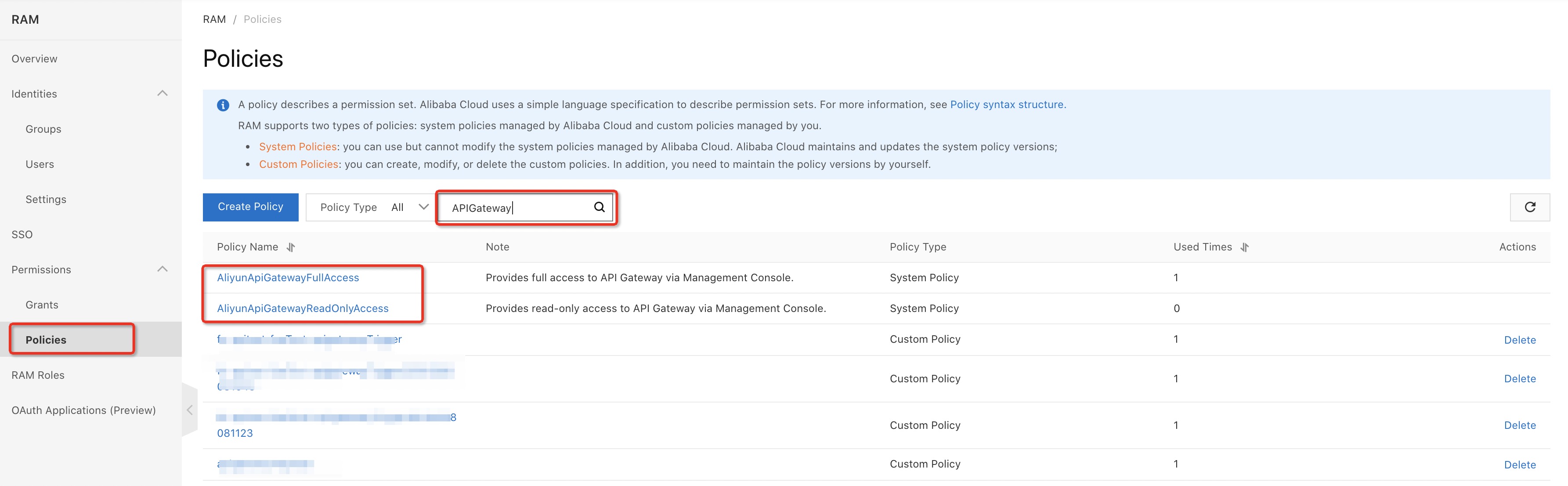Open Users in the sidebar
Viewport: 1568px width, 486px height.
point(40,164)
